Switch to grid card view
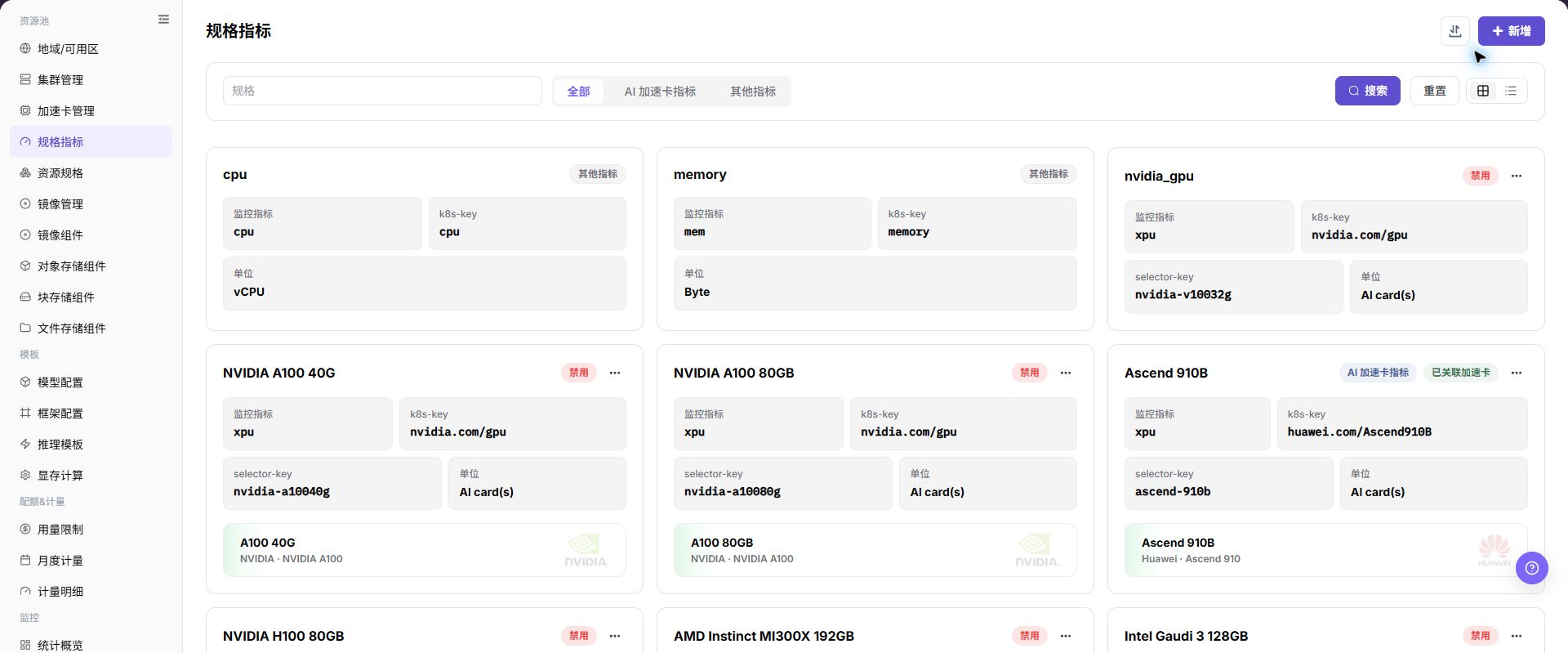Screen dimensions: 1568x653 [1483, 91]
